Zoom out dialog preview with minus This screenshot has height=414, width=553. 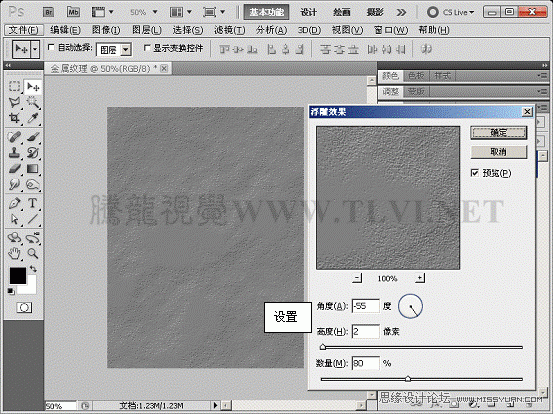357,278
